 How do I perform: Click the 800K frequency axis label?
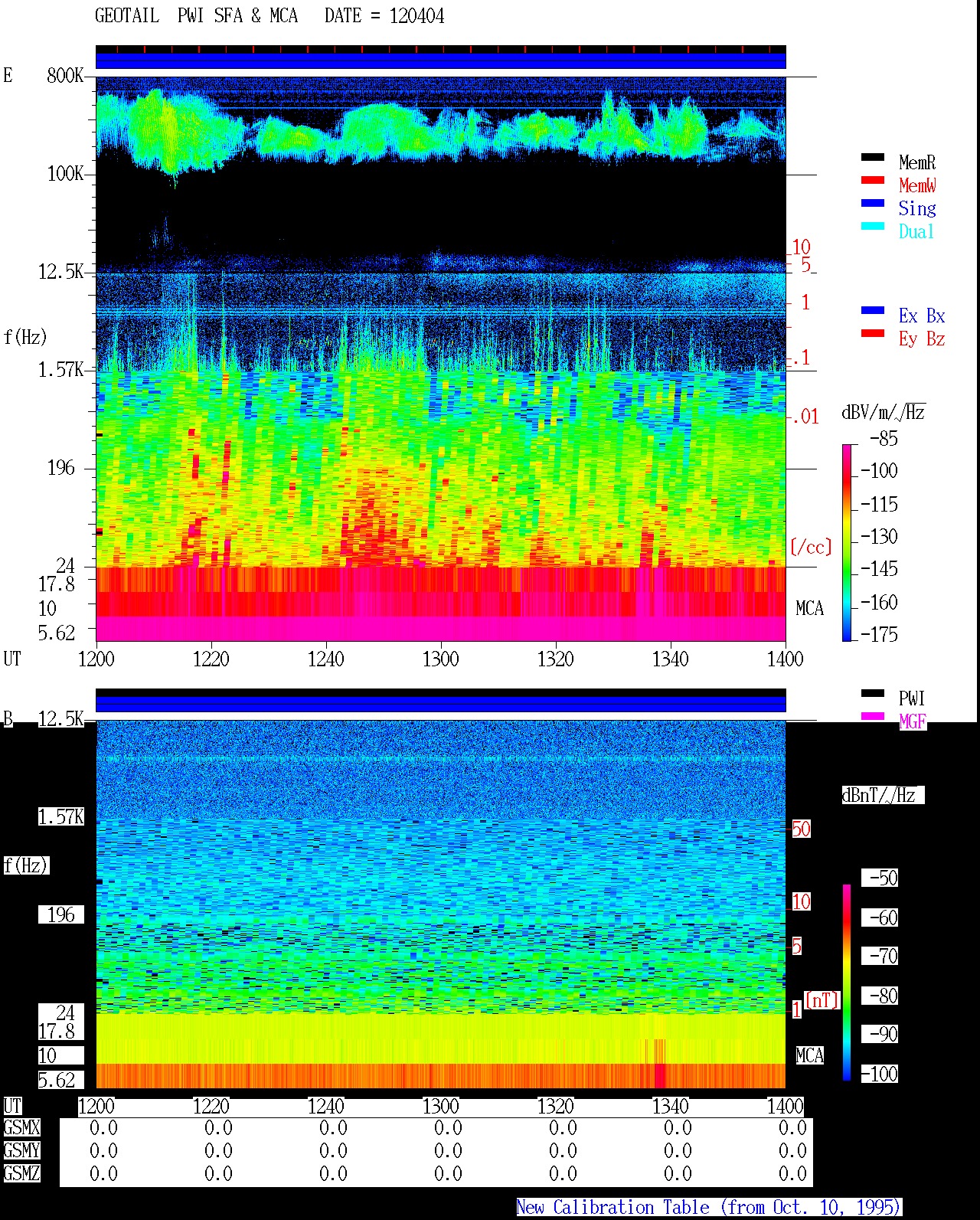[x=65, y=76]
